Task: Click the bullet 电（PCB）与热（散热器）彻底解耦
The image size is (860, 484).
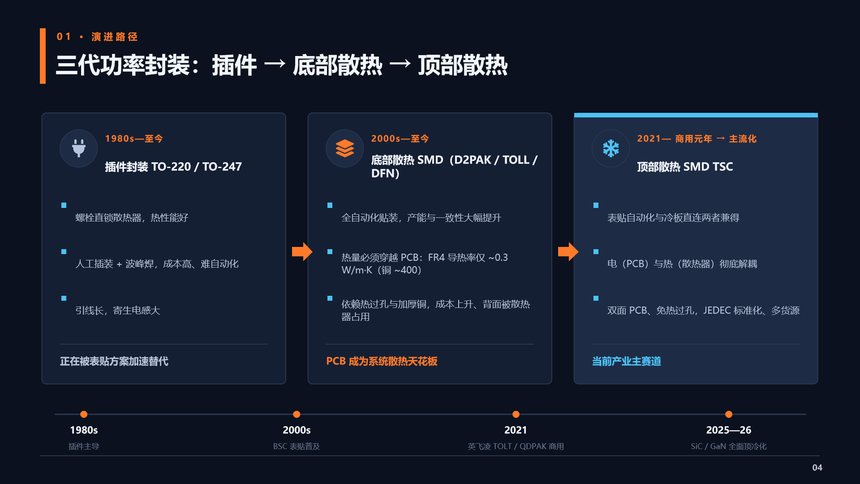Action: point(682,264)
